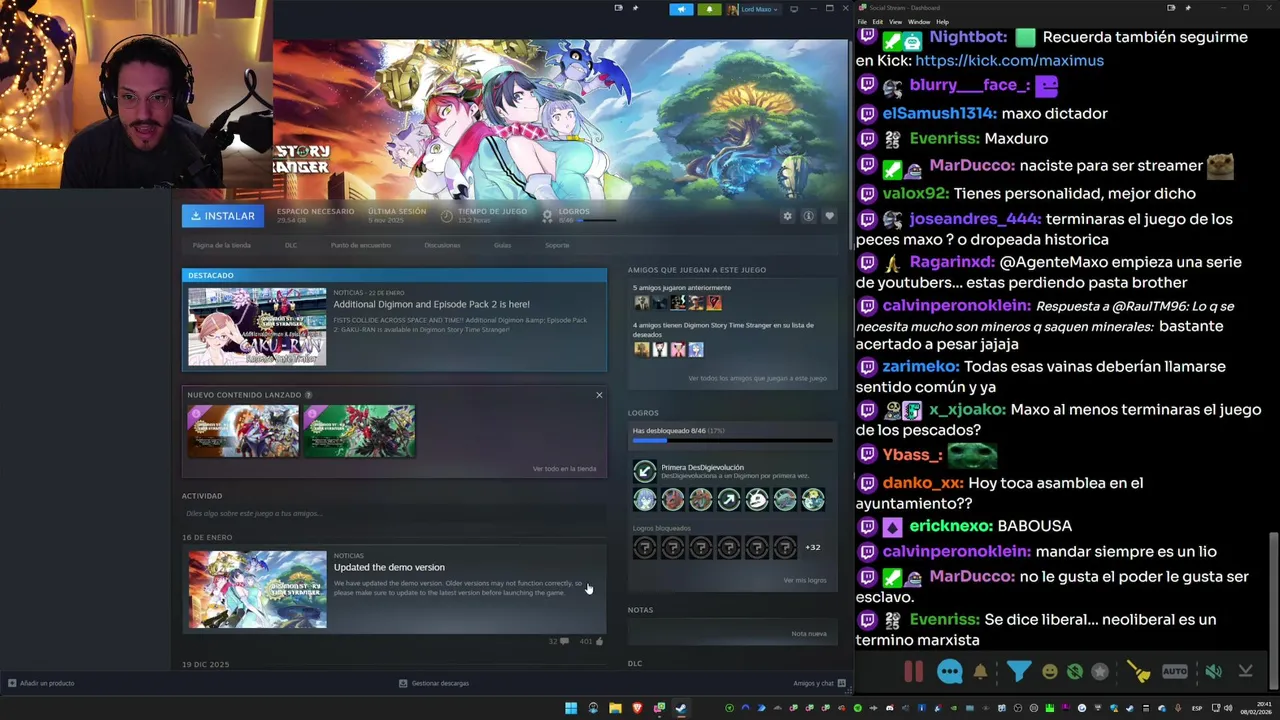Click the Steam taskbar icon
This screenshot has width=1280, height=720.
(x=681, y=708)
